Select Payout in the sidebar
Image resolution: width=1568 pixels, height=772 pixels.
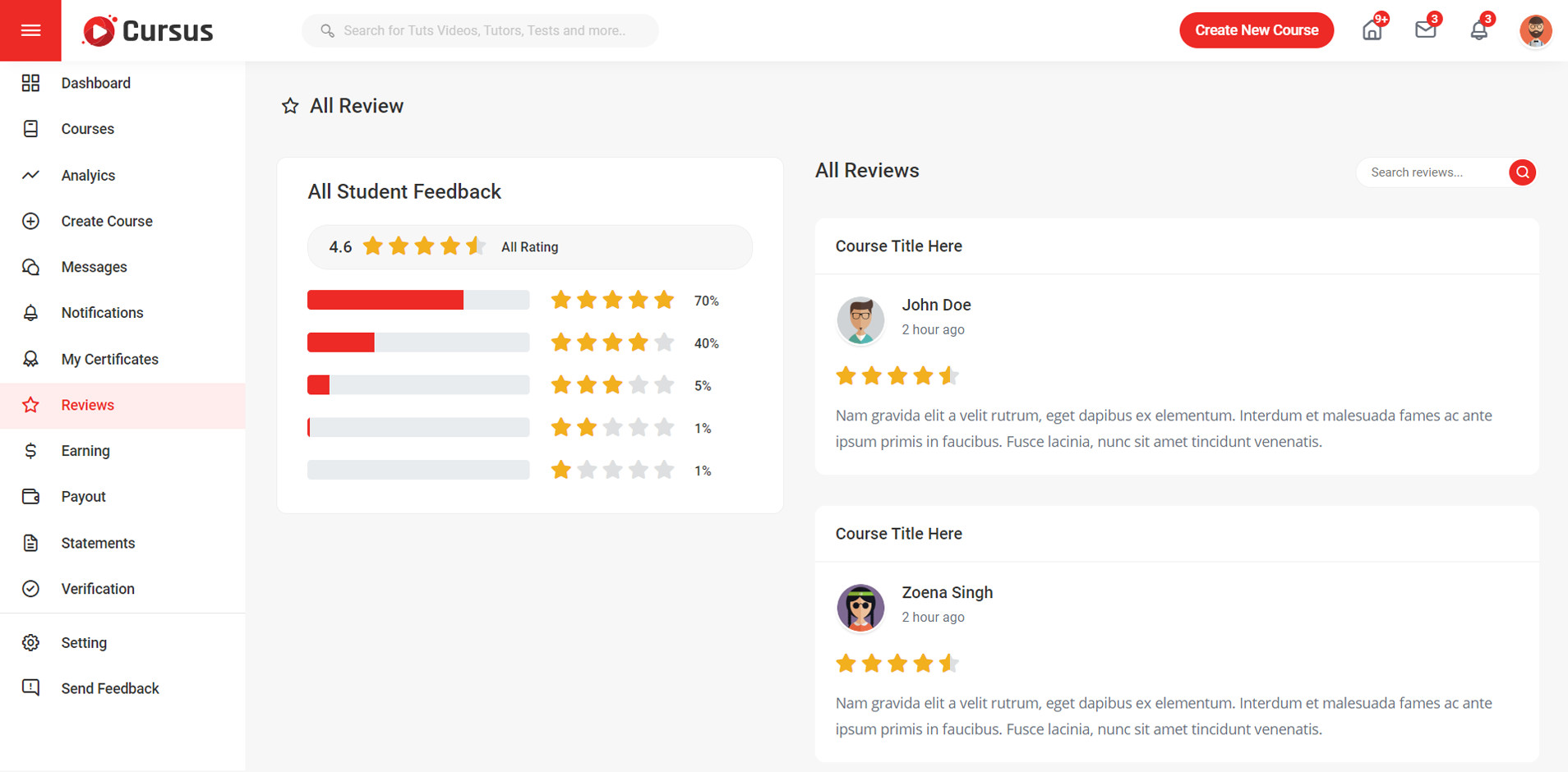(x=83, y=497)
